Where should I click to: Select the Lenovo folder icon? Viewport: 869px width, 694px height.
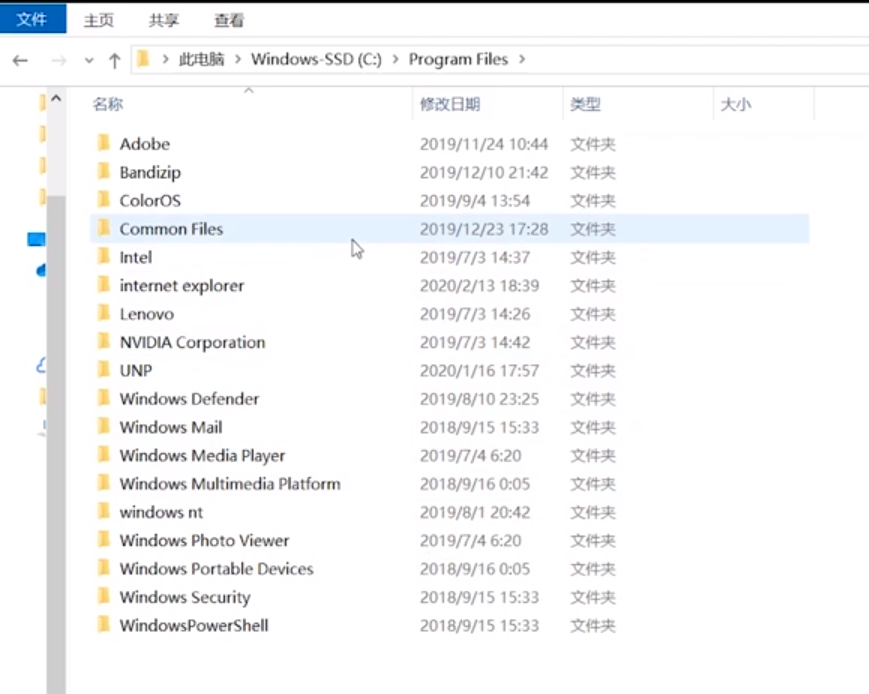pos(104,313)
